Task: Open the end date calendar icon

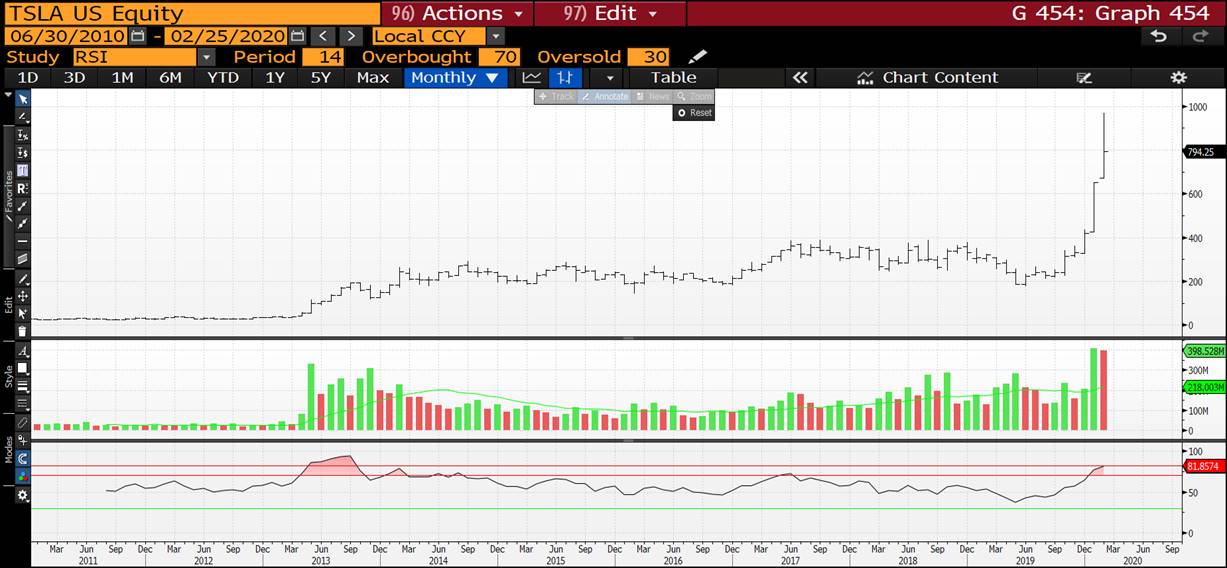Action: (x=297, y=36)
